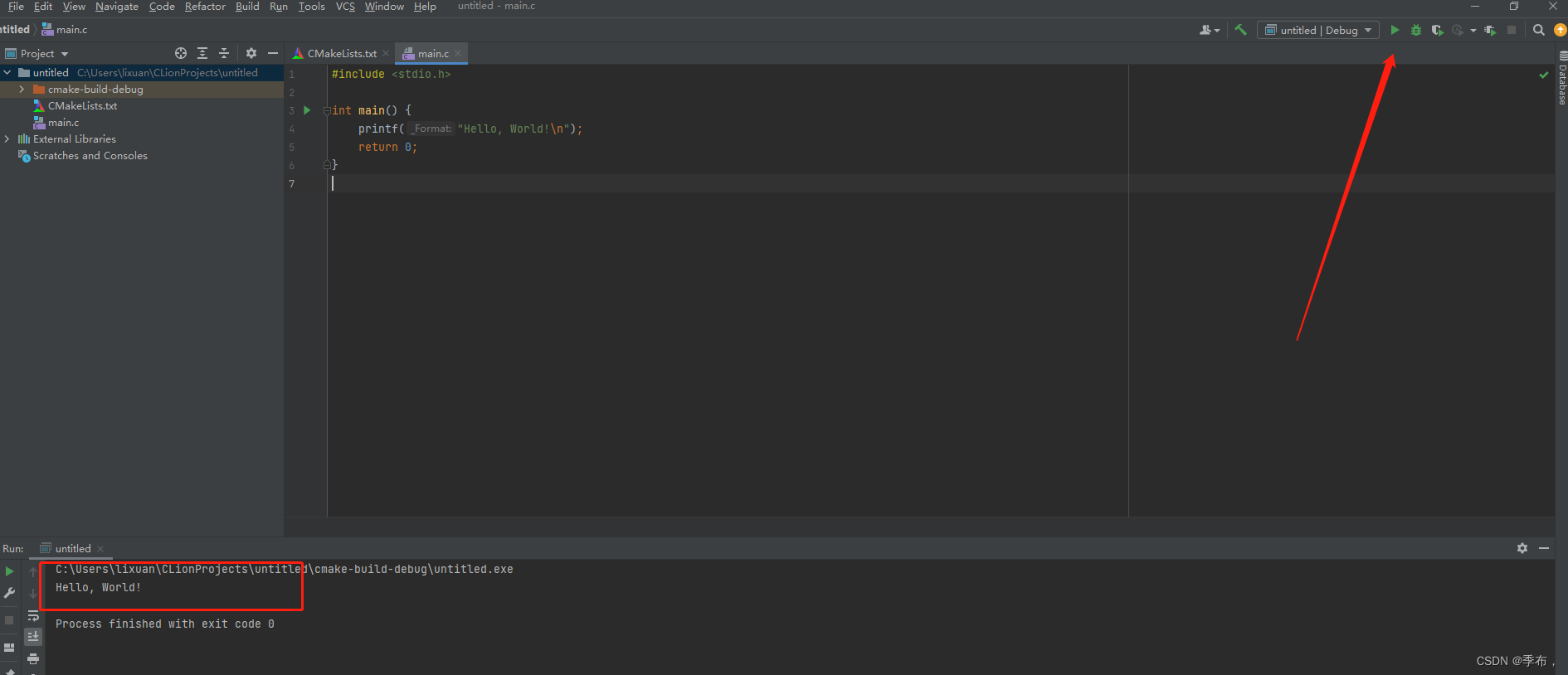Toggle scroll to end in the Run console
The image size is (1568, 675).
click(33, 637)
